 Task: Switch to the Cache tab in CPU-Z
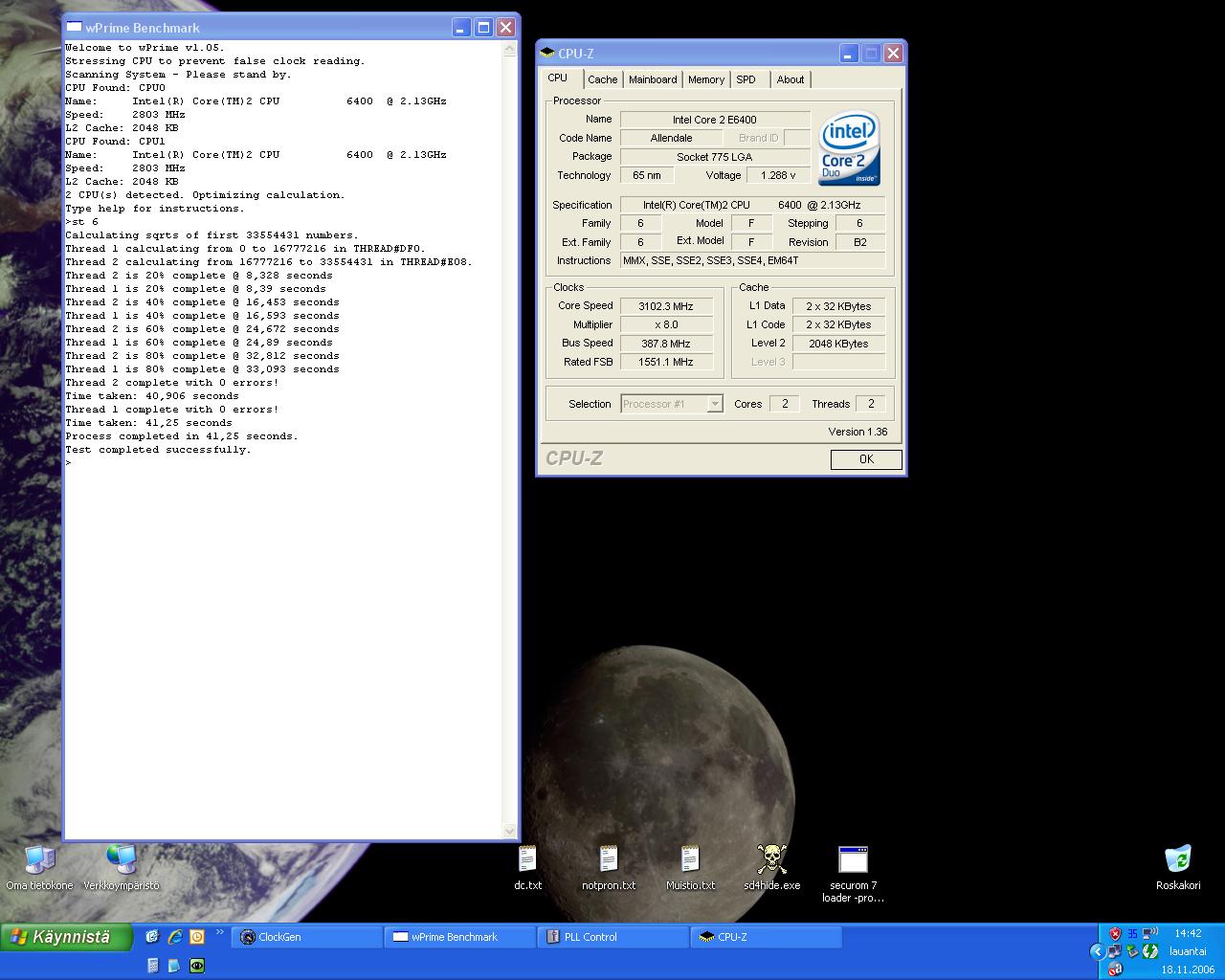coord(603,79)
